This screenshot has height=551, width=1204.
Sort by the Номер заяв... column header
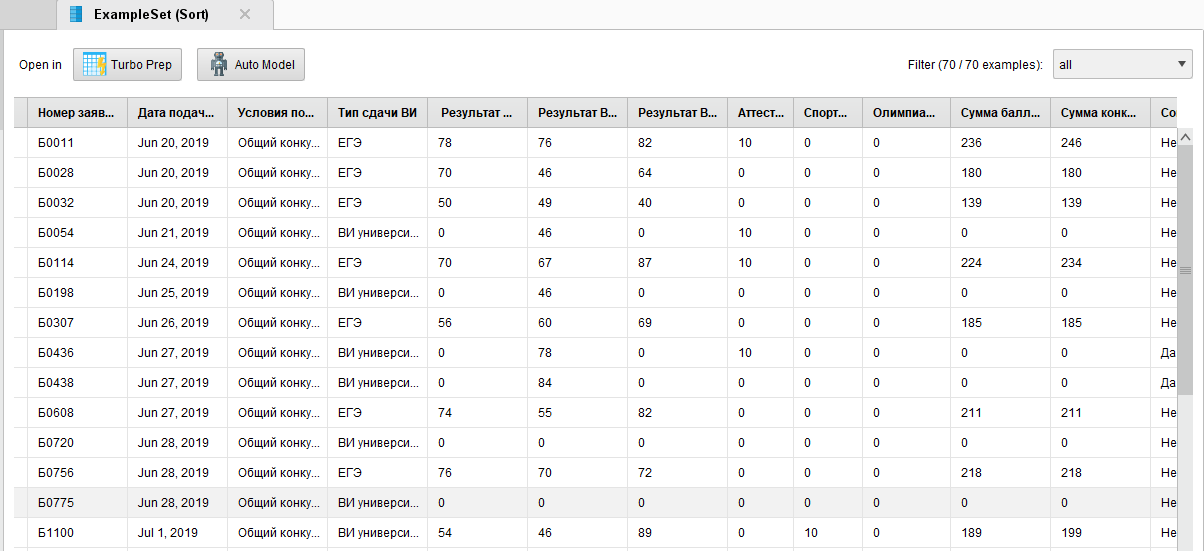(77, 112)
